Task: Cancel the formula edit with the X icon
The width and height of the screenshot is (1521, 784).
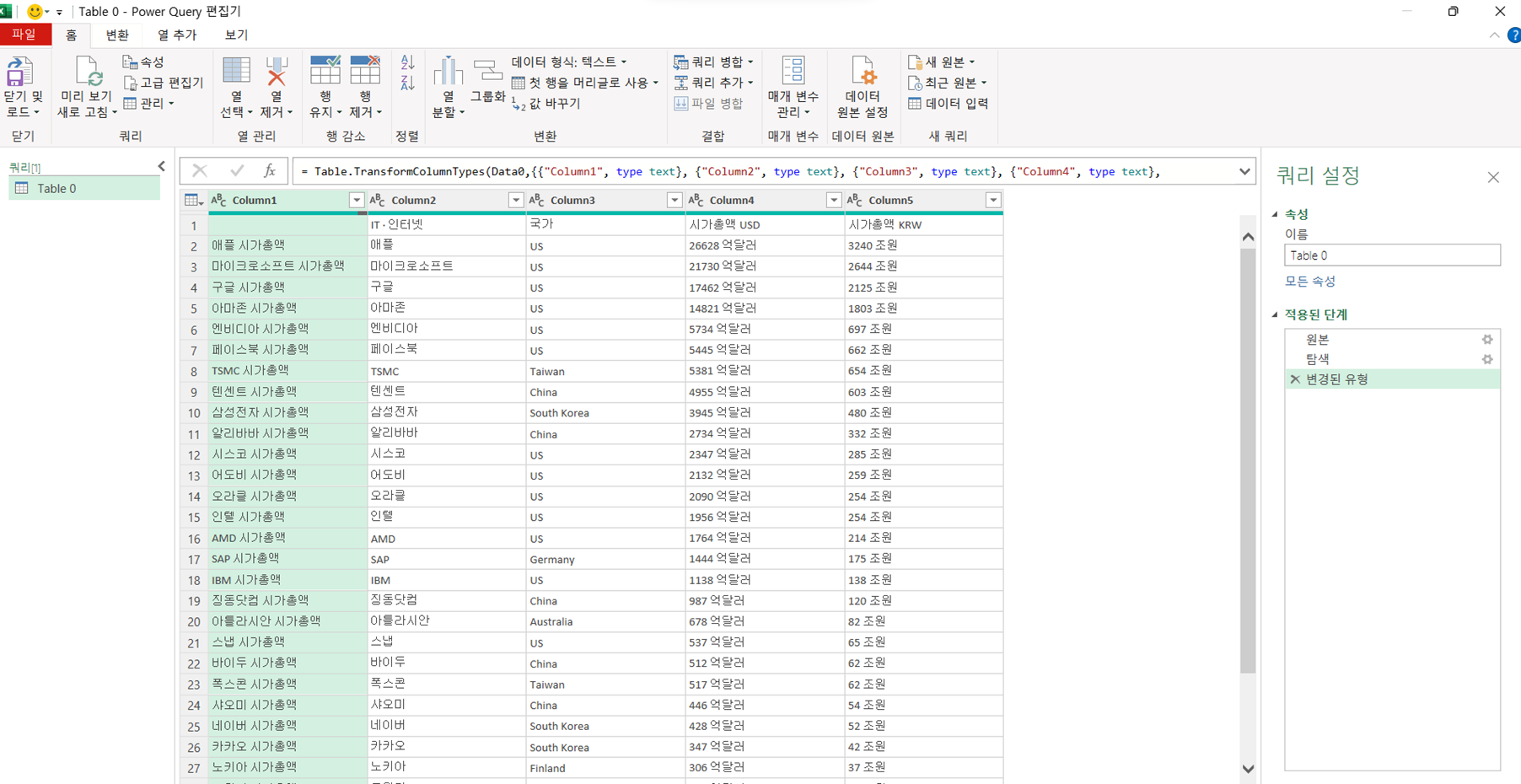Action: tap(199, 171)
